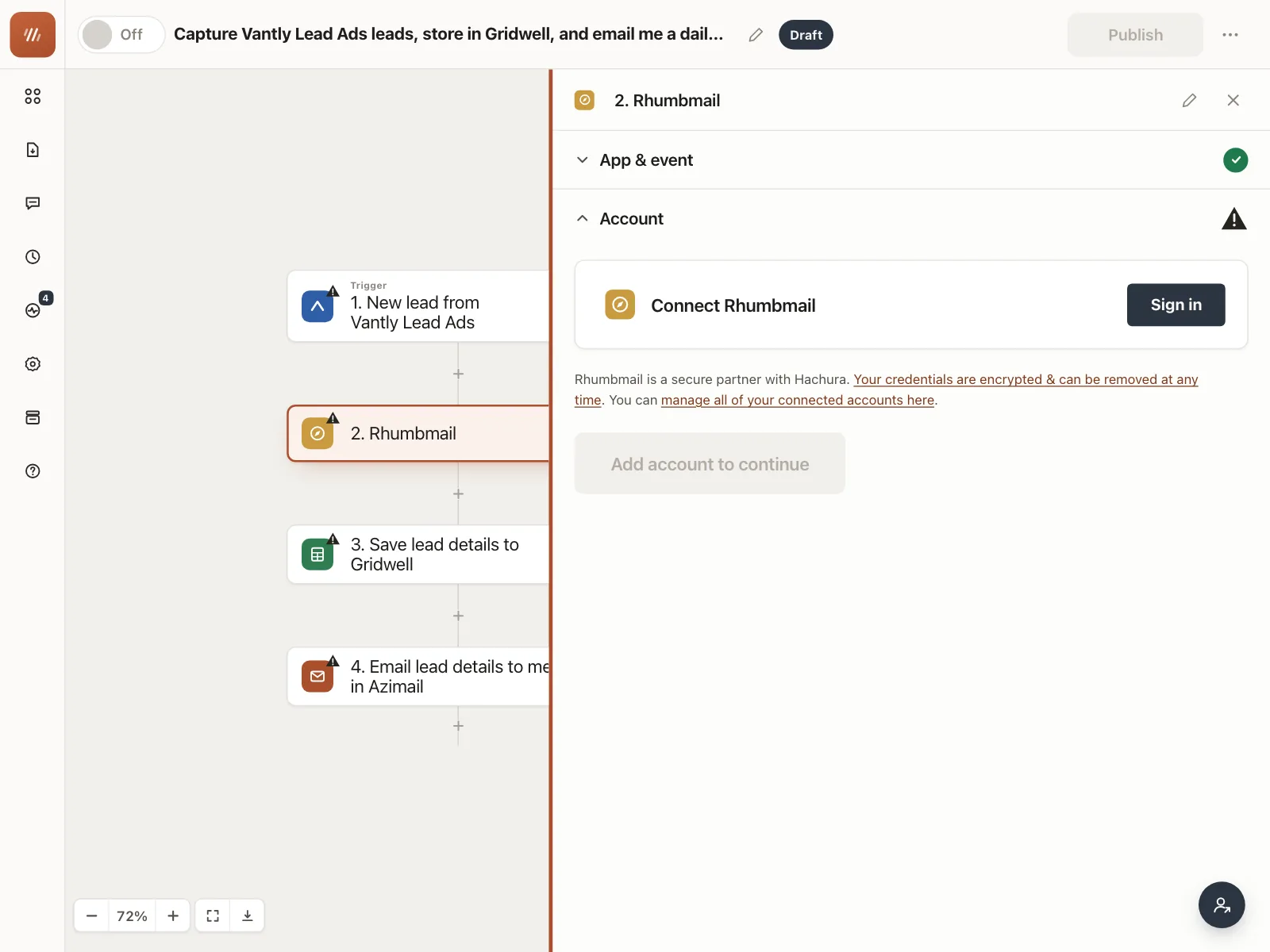The image size is (1270, 952).
Task: Select the 2. Rhumbmail step card
Action: pyautogui.click(x=418, y=433)
